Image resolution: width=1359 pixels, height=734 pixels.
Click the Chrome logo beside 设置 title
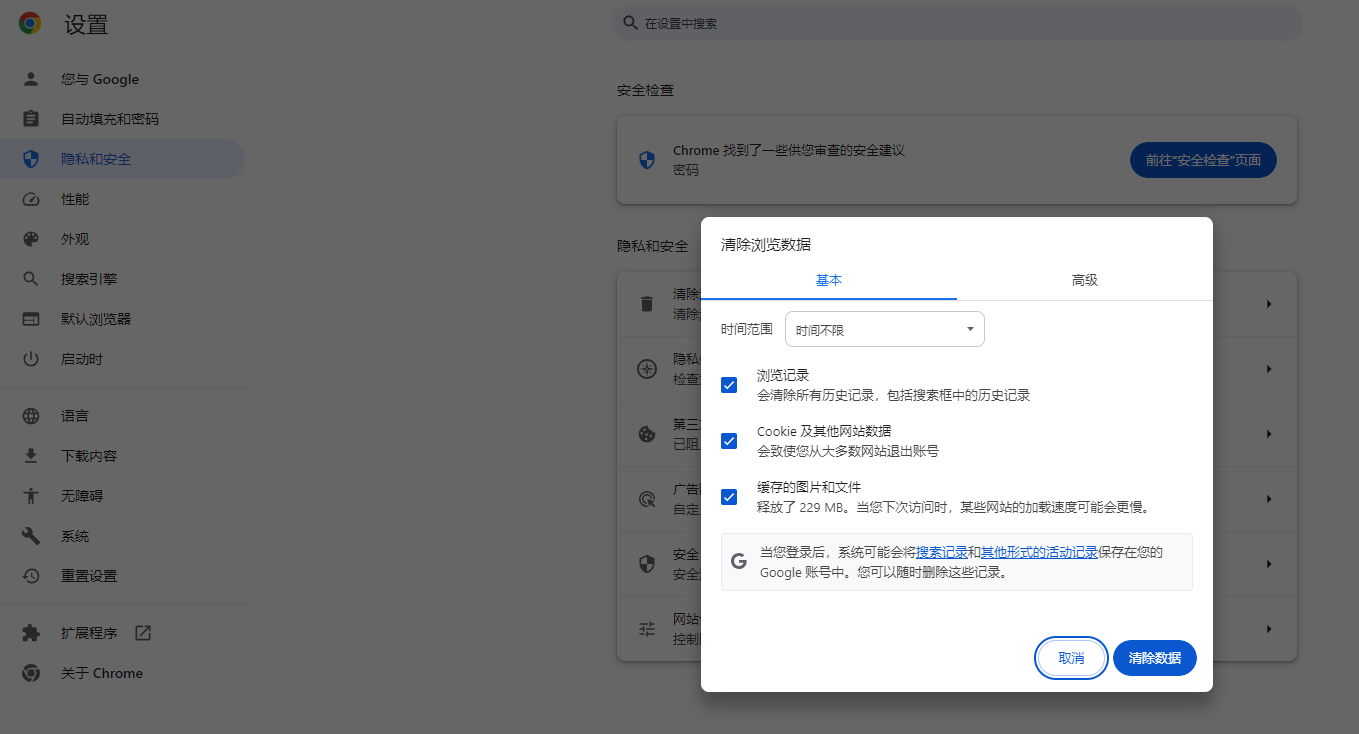pyautogui.click(x=29, y=22)
